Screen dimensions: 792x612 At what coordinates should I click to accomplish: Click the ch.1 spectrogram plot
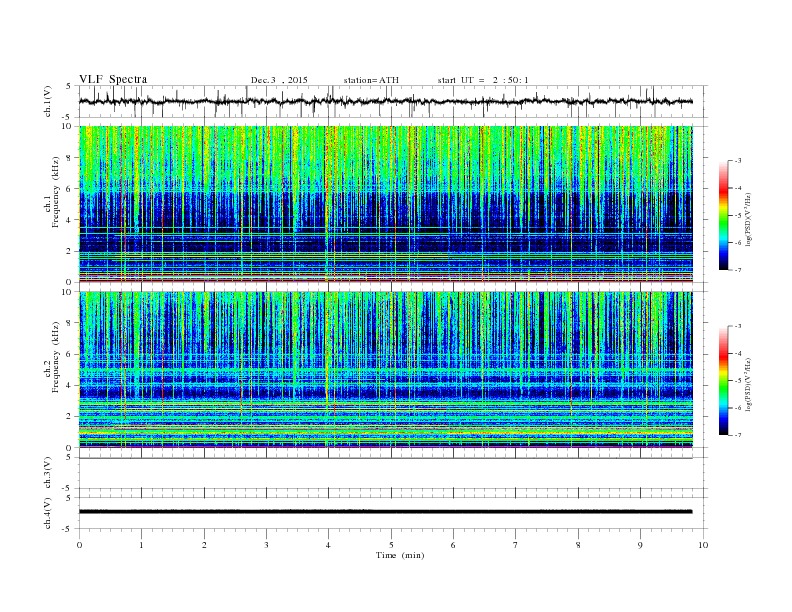385,203
